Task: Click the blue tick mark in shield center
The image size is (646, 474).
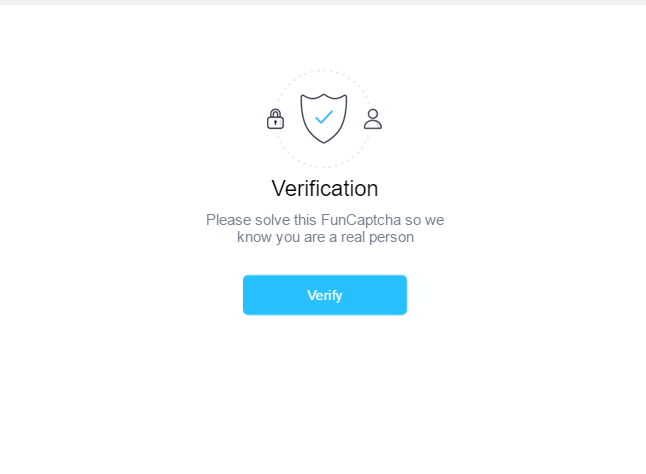Action: tap(324, 117)
